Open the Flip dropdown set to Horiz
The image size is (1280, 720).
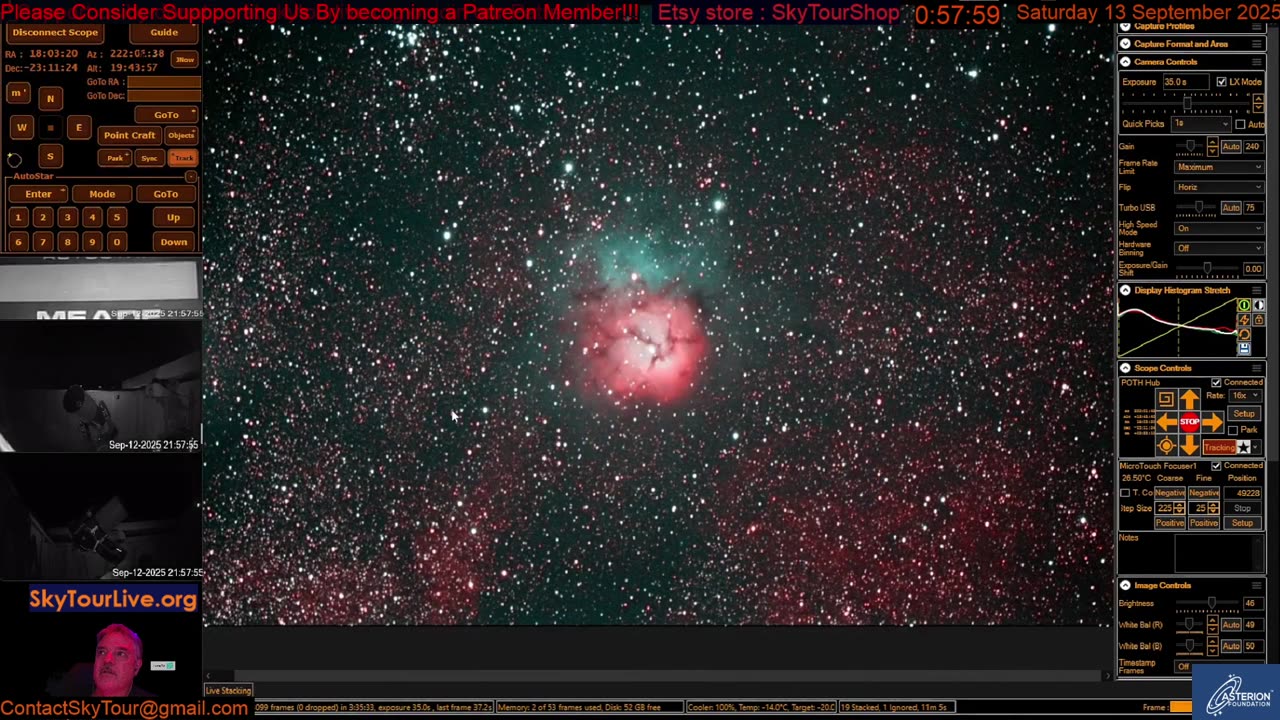[1219, 187]
